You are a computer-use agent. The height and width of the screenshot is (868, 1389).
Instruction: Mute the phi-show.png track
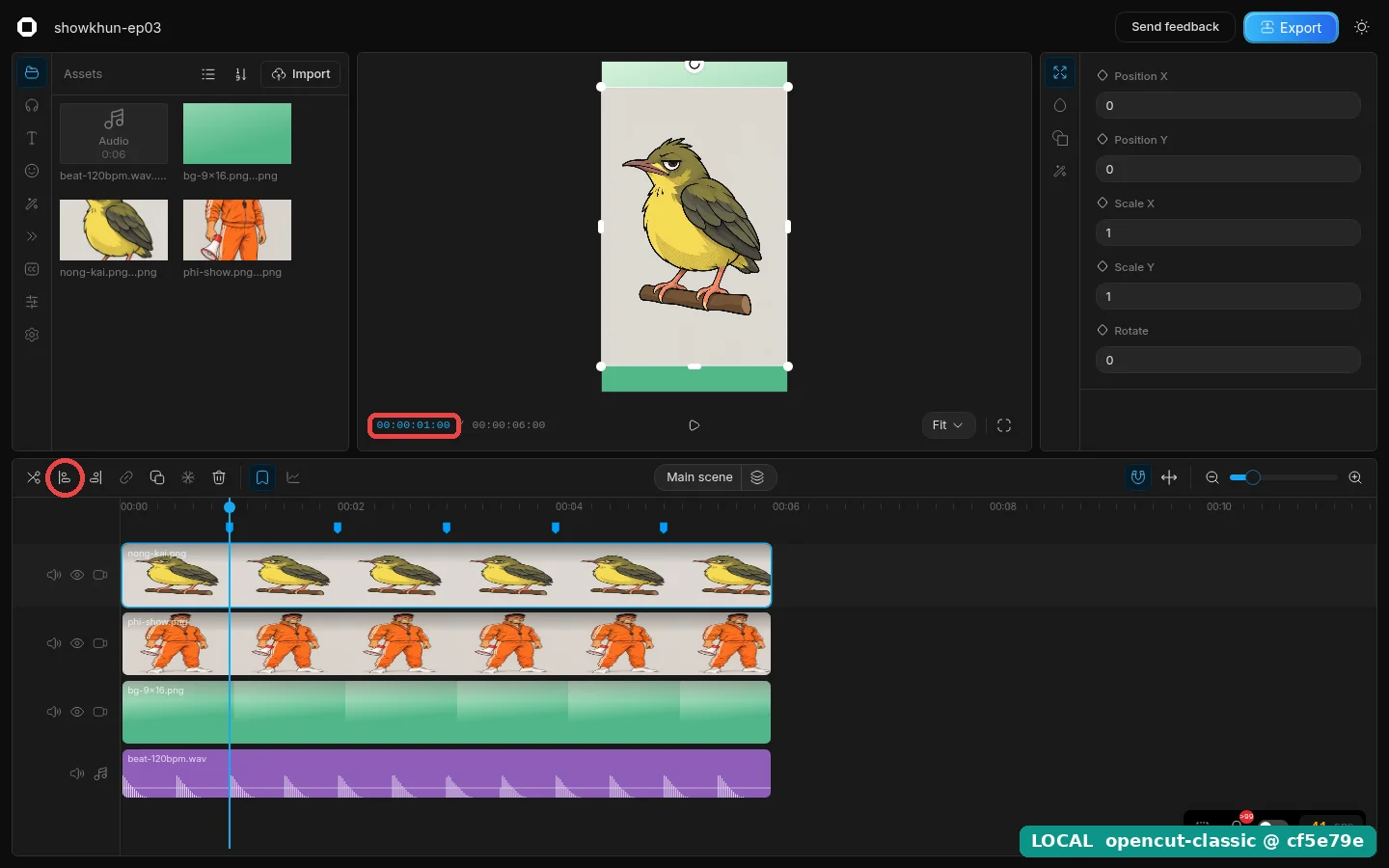click(x=54, y=643)
